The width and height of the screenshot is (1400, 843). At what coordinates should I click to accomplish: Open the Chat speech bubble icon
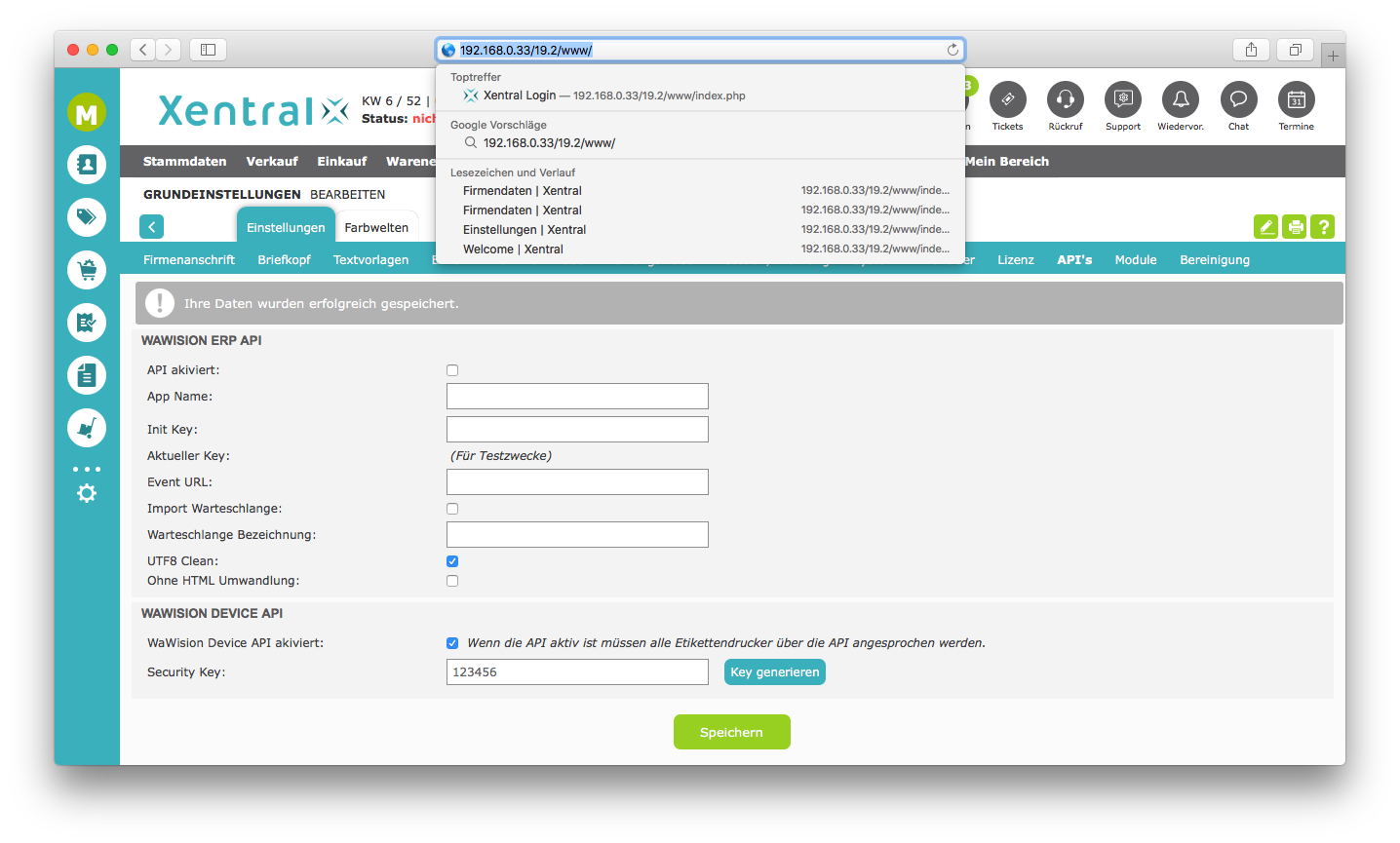tap(1238, 100)
